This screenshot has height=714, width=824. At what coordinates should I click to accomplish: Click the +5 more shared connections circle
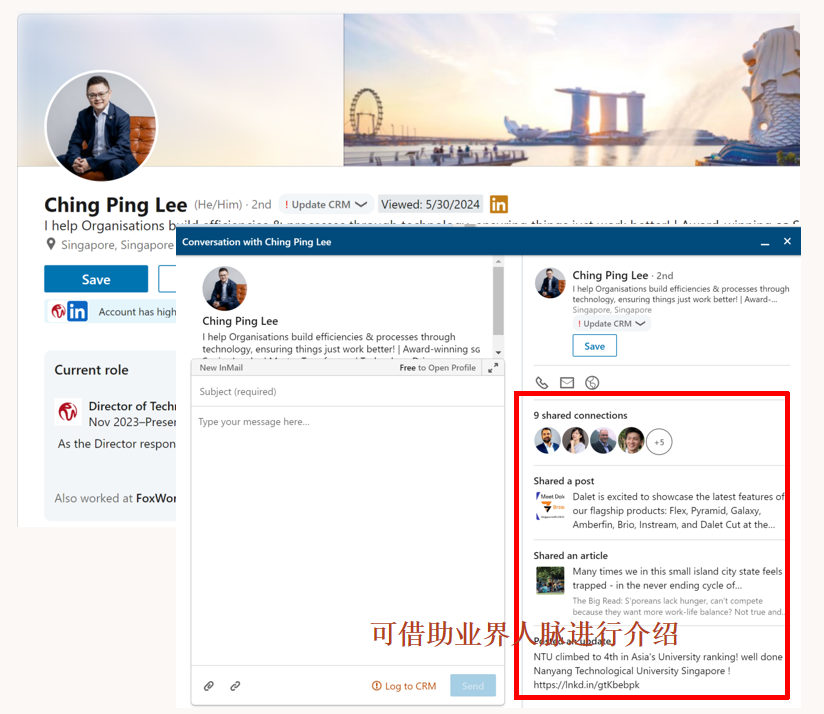point(659,441)
